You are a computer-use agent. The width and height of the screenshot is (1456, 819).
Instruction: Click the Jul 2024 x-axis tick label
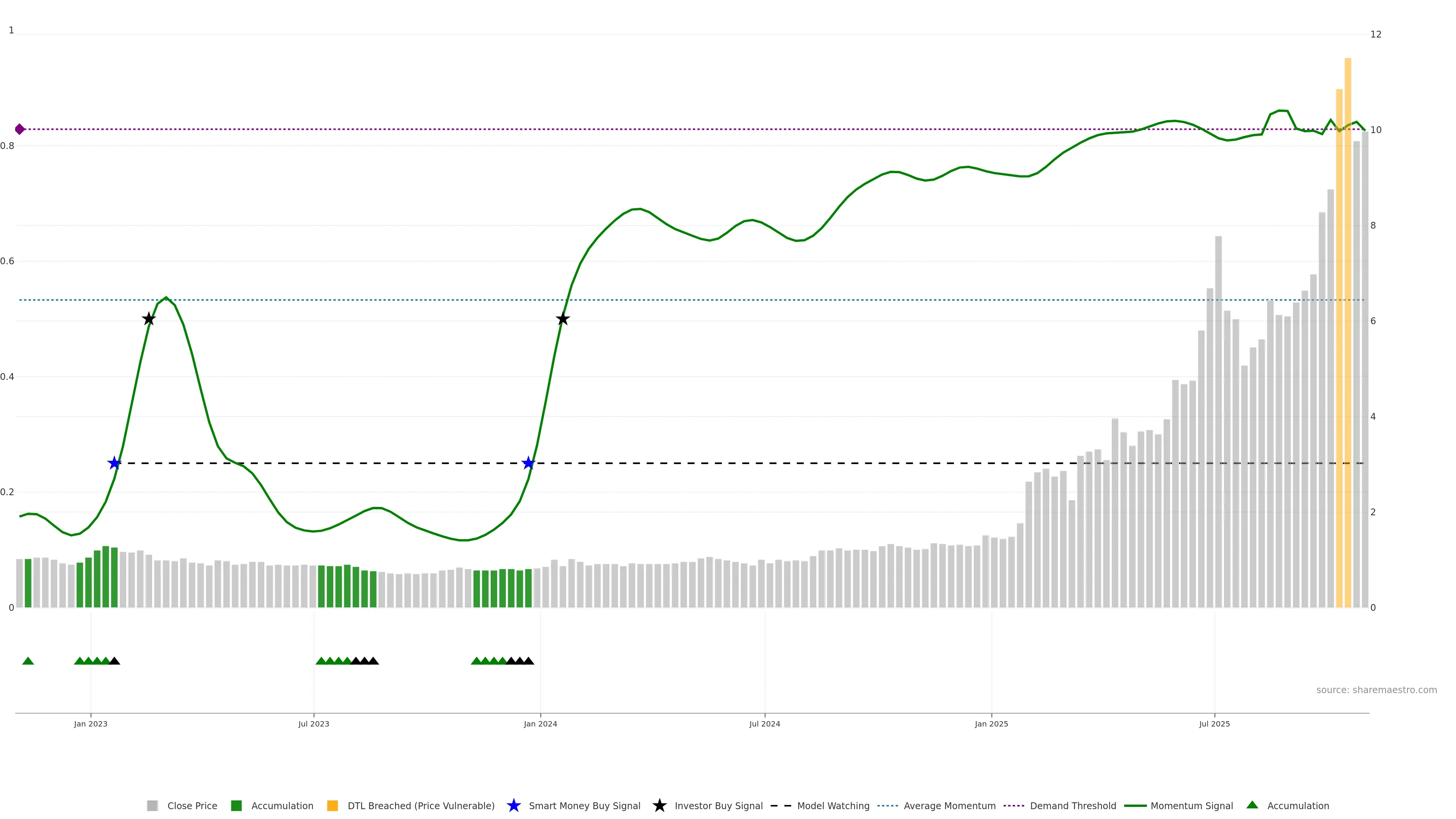764,723
